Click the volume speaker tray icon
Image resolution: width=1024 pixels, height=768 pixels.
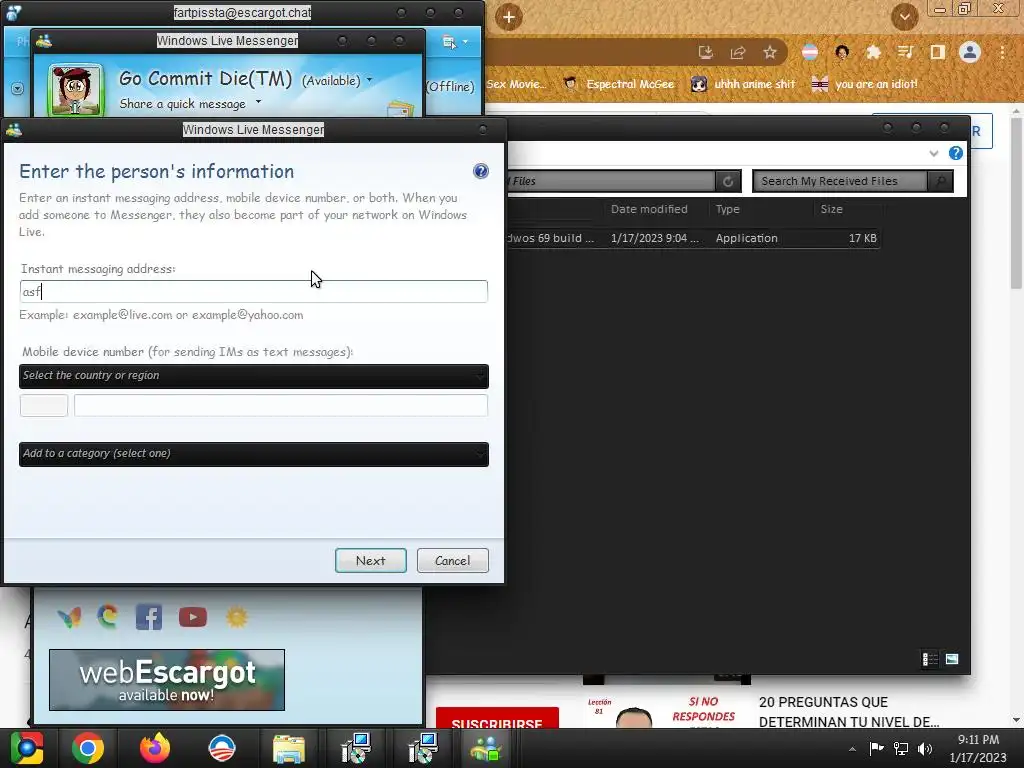point(925,748)
